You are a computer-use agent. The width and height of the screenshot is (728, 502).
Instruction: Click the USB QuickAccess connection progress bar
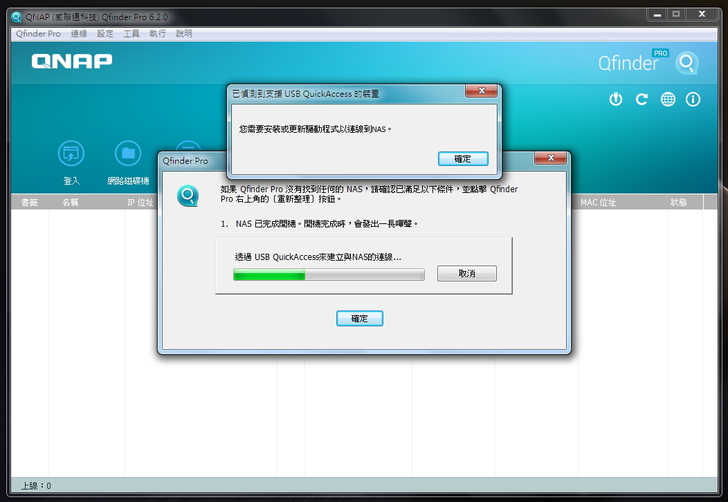(x=329, y=275)
